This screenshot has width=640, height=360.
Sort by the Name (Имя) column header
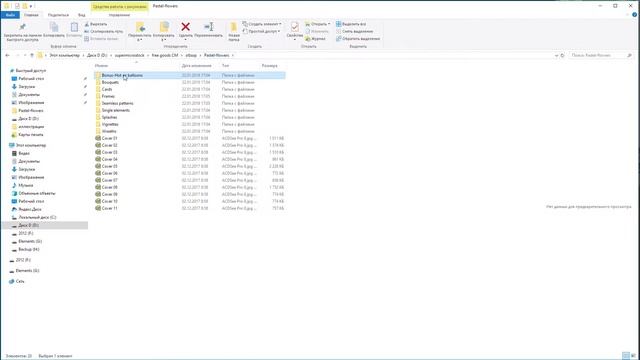click(101, 66)
